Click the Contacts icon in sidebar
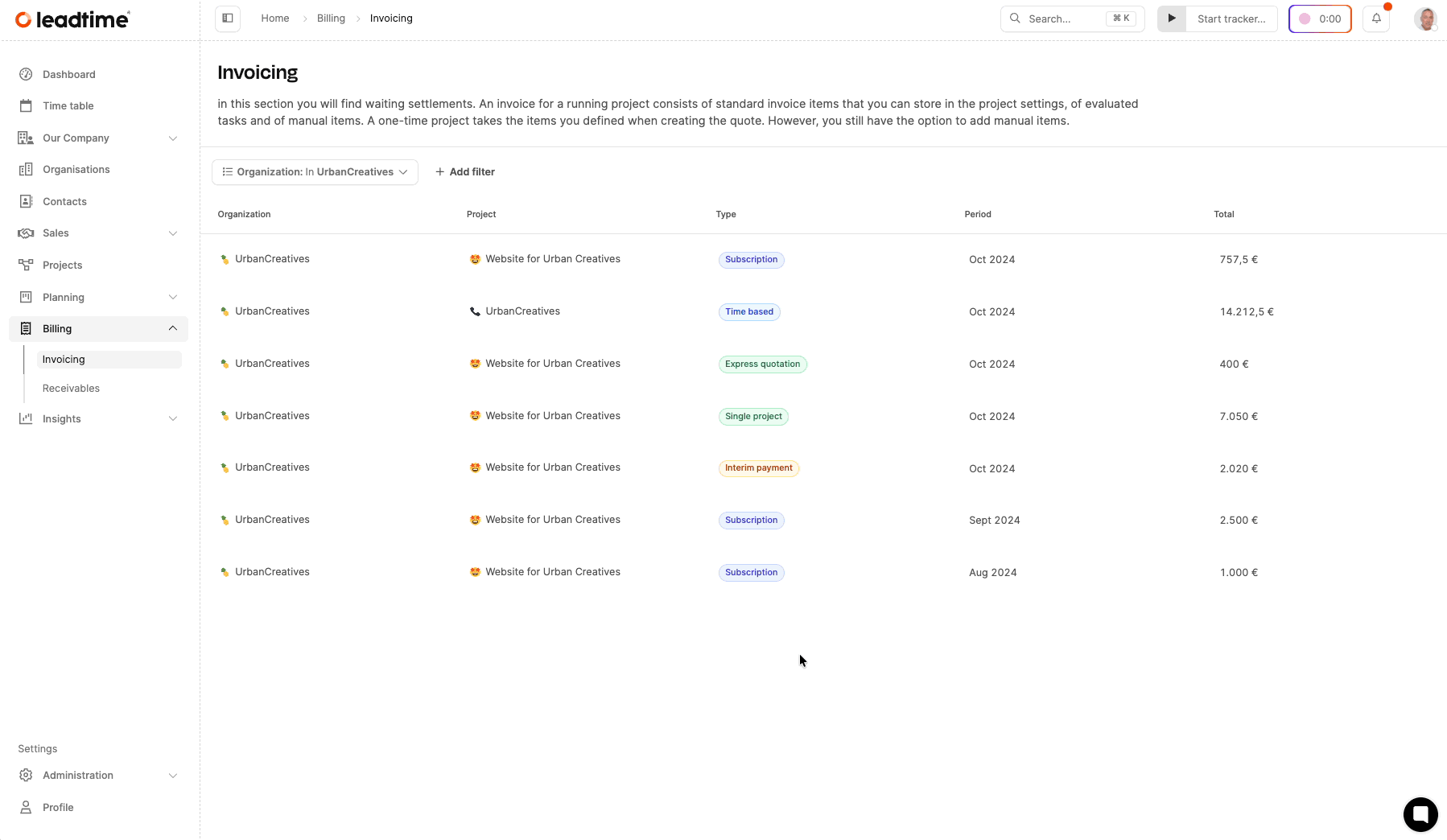The height and width of the screenshot is (840, 1447). coord(26,202)
